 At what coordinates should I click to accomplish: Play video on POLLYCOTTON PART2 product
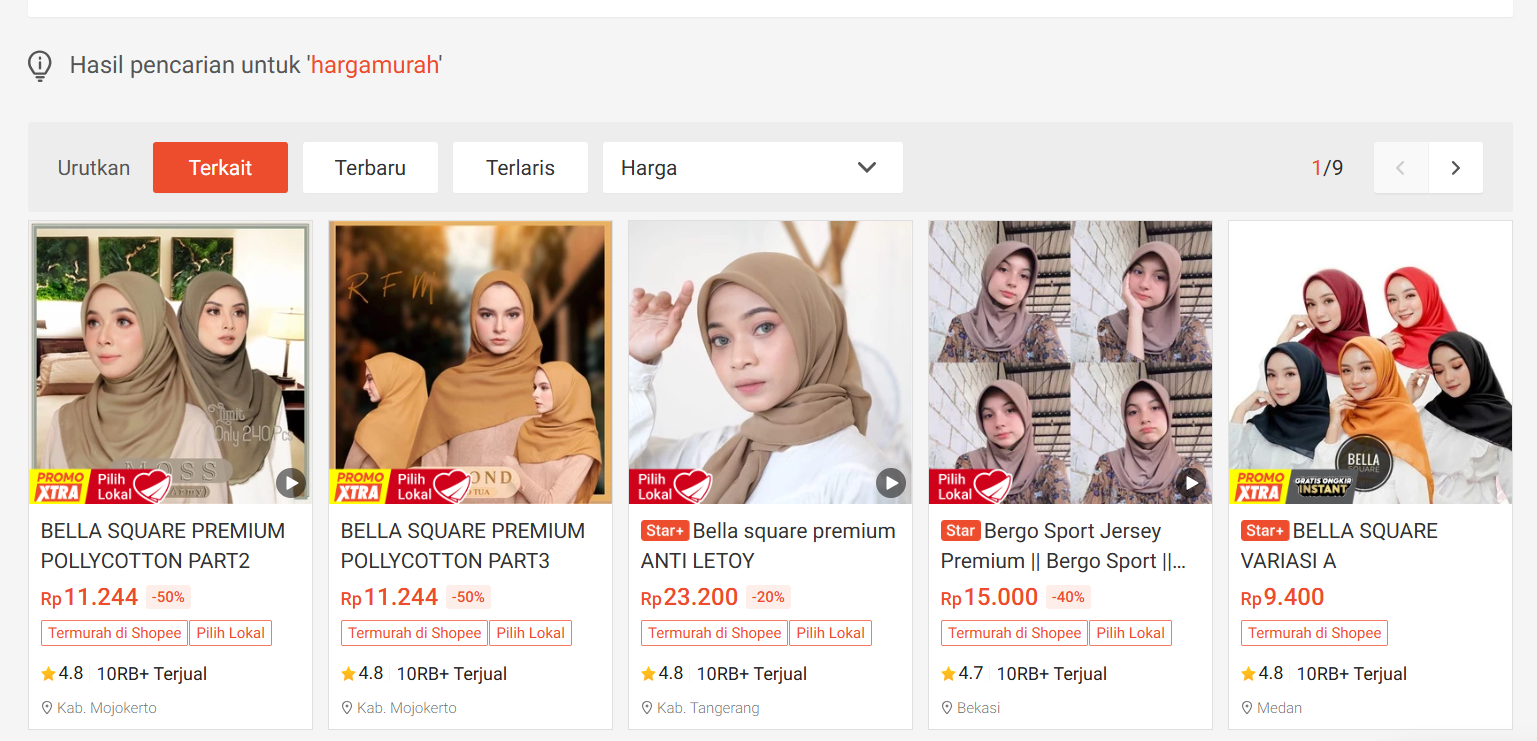click(x=291, y=483)
